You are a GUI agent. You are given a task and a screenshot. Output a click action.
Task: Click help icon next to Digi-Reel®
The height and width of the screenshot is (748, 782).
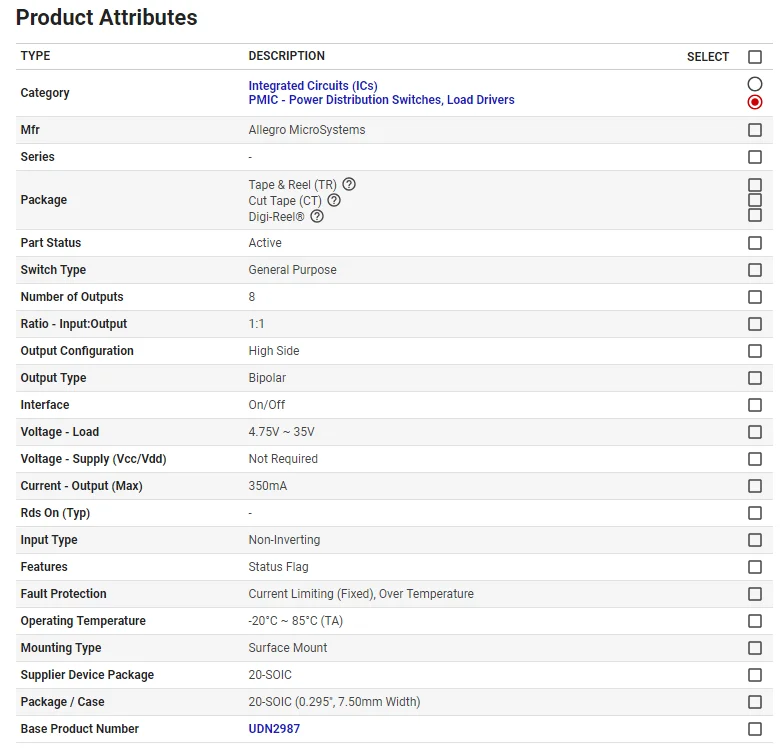[x=317, y=216]
